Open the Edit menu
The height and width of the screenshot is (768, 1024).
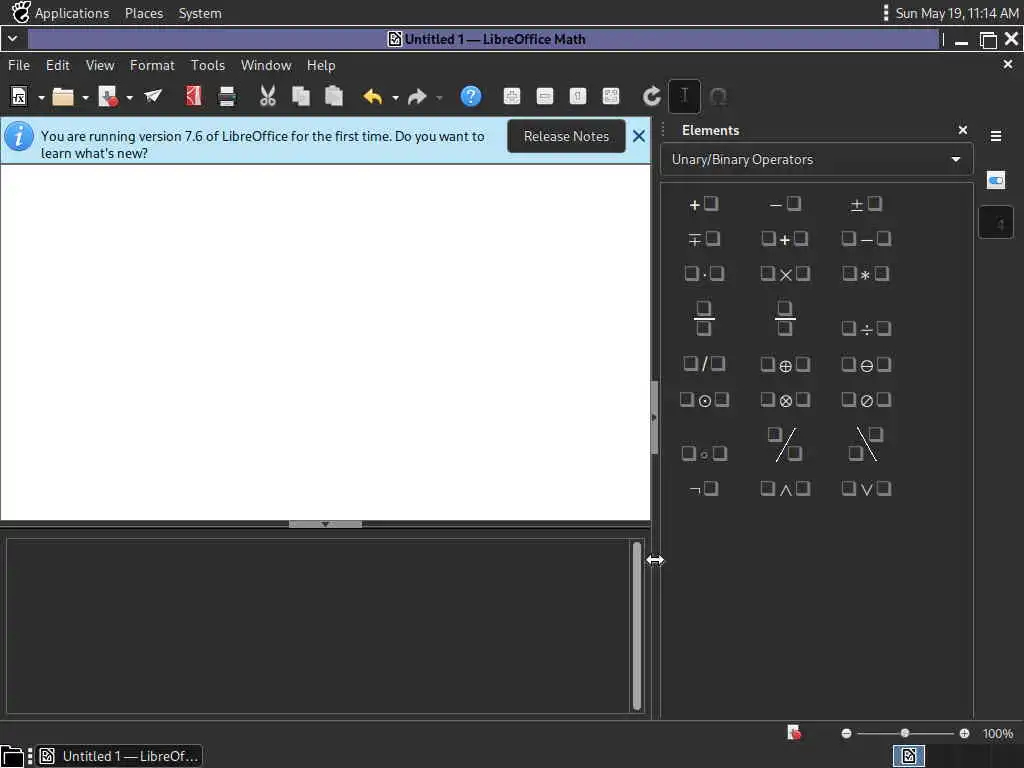[57, 65]
